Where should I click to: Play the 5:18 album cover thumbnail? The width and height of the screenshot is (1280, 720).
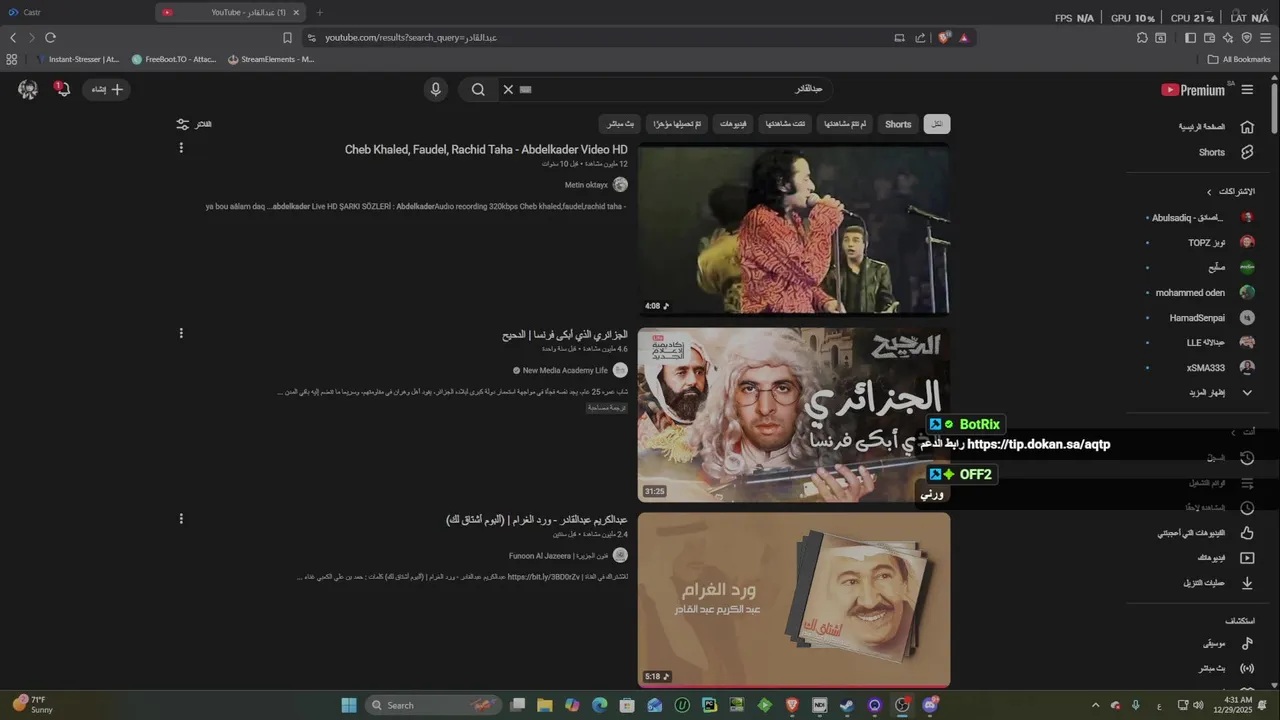point(794,600)
